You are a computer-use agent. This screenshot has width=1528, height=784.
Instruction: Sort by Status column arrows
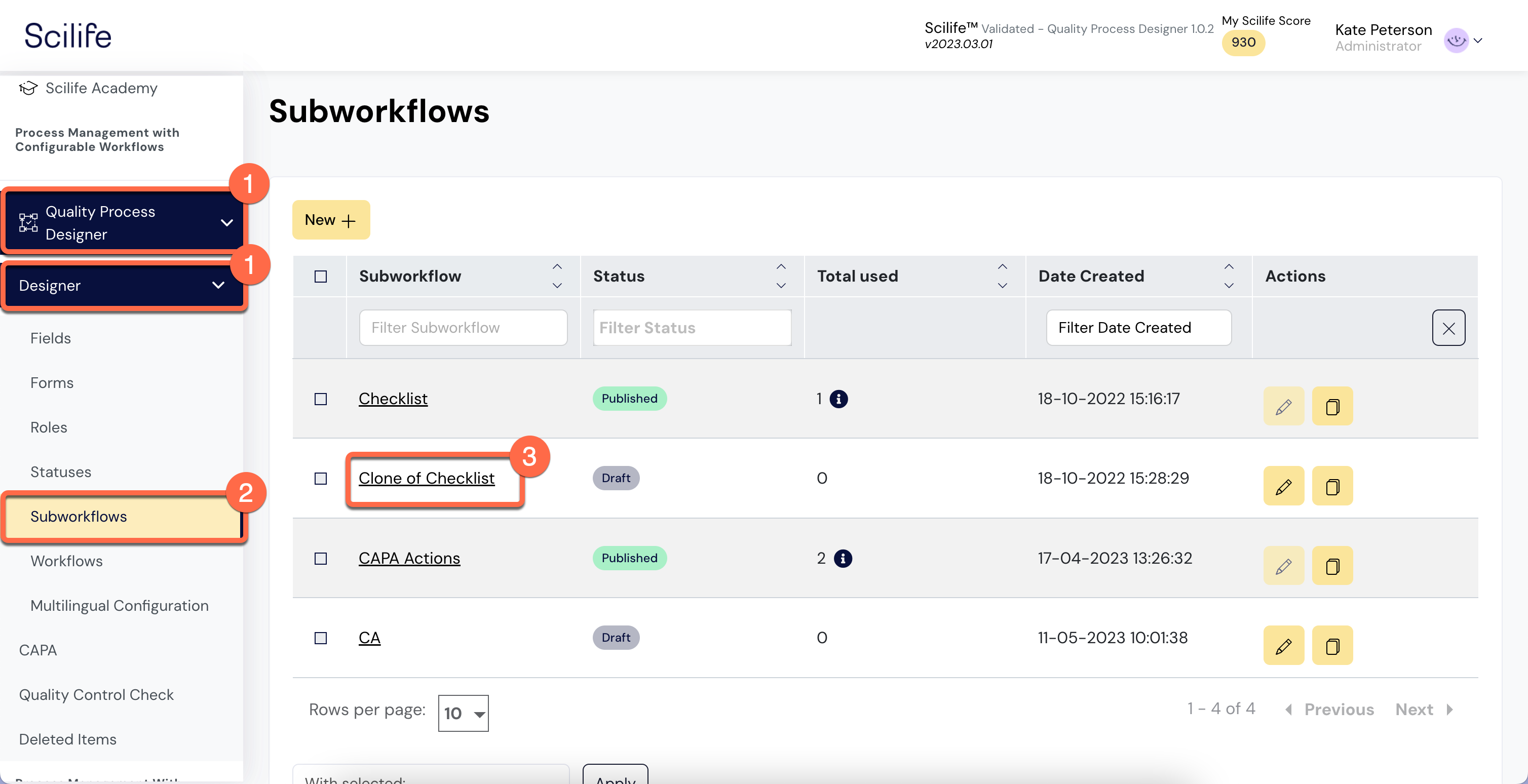781,276
